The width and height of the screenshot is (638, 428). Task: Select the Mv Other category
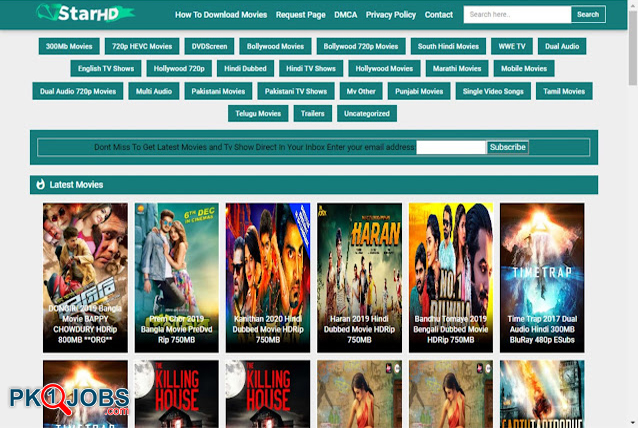click(361, 91)
